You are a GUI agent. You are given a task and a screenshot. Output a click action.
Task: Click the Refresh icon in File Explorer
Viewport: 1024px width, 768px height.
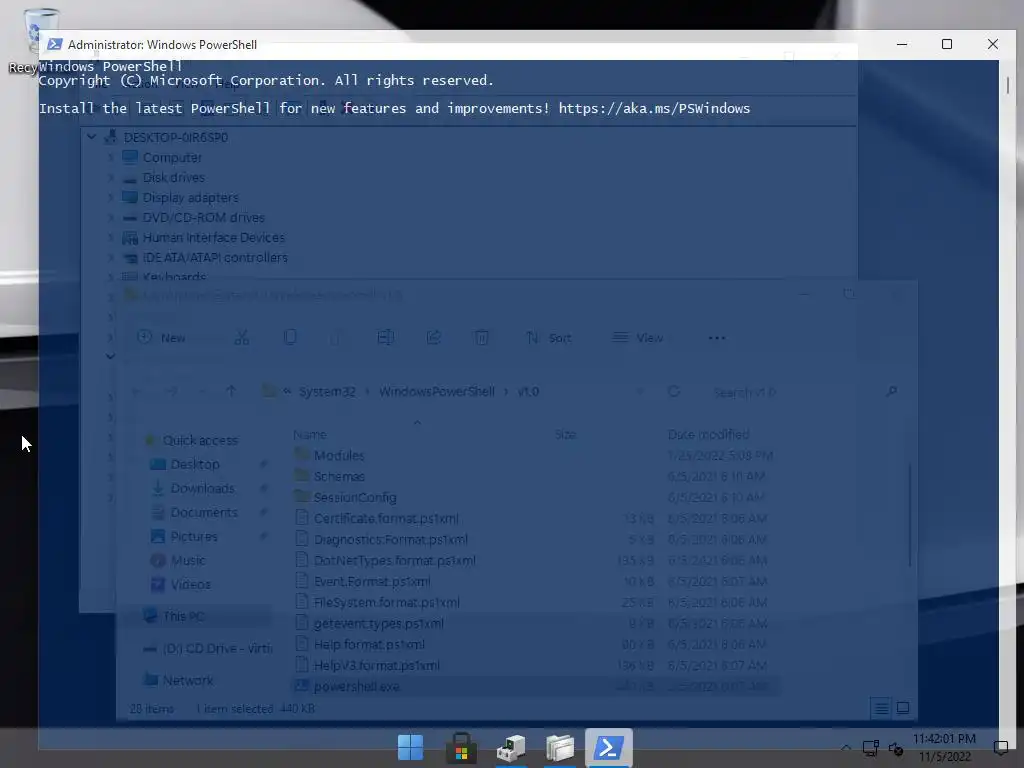(x=674, y=391)
